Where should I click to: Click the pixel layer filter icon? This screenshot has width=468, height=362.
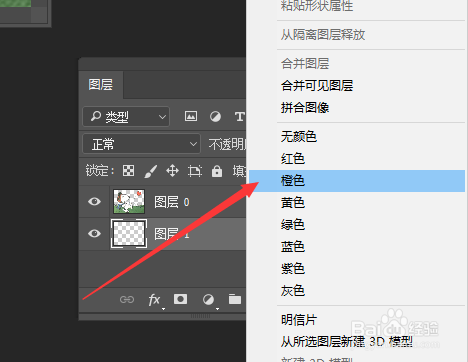click(191, 116)
